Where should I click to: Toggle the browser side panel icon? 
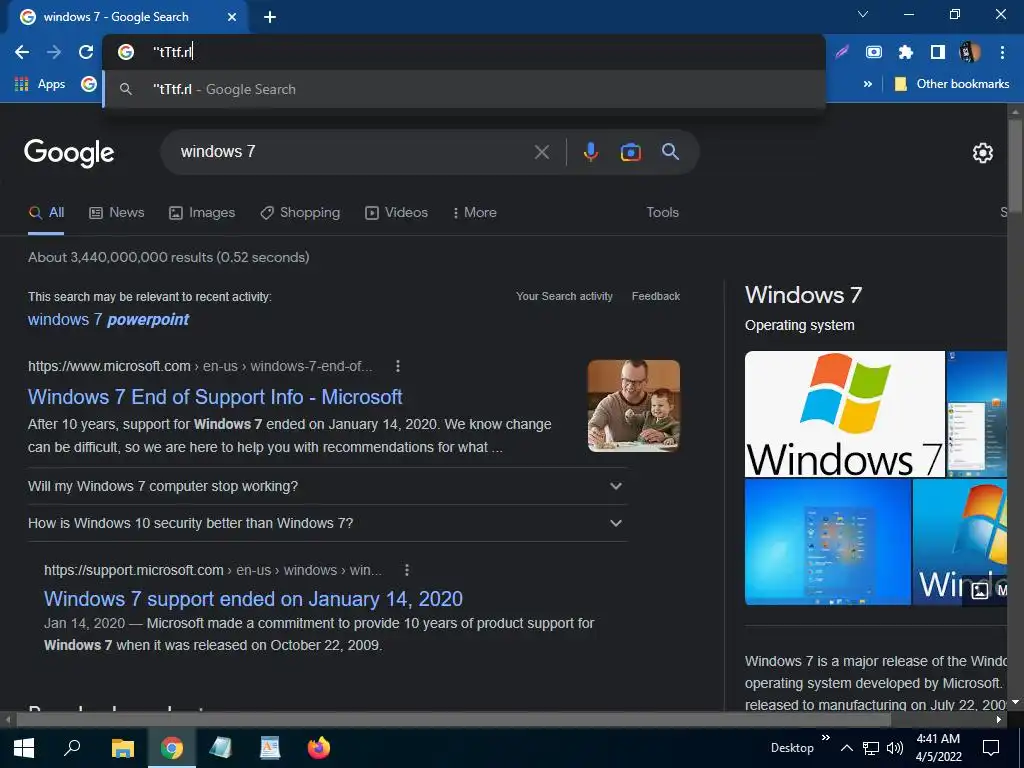pos(938,52)
